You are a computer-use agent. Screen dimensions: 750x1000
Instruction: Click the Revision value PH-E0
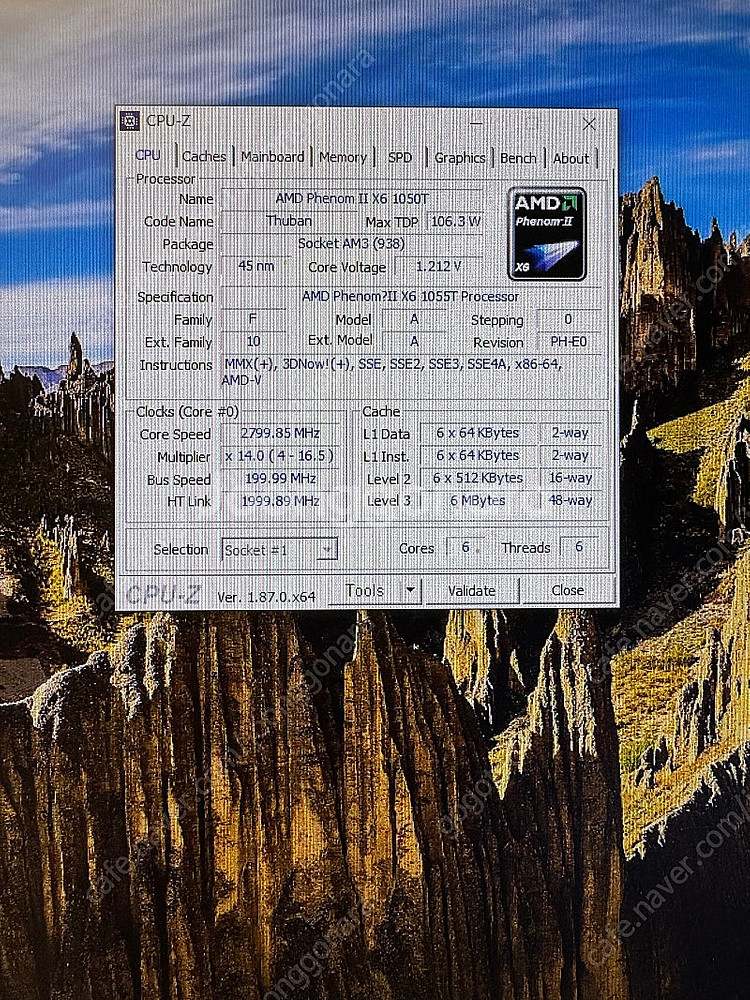(569, 342)
